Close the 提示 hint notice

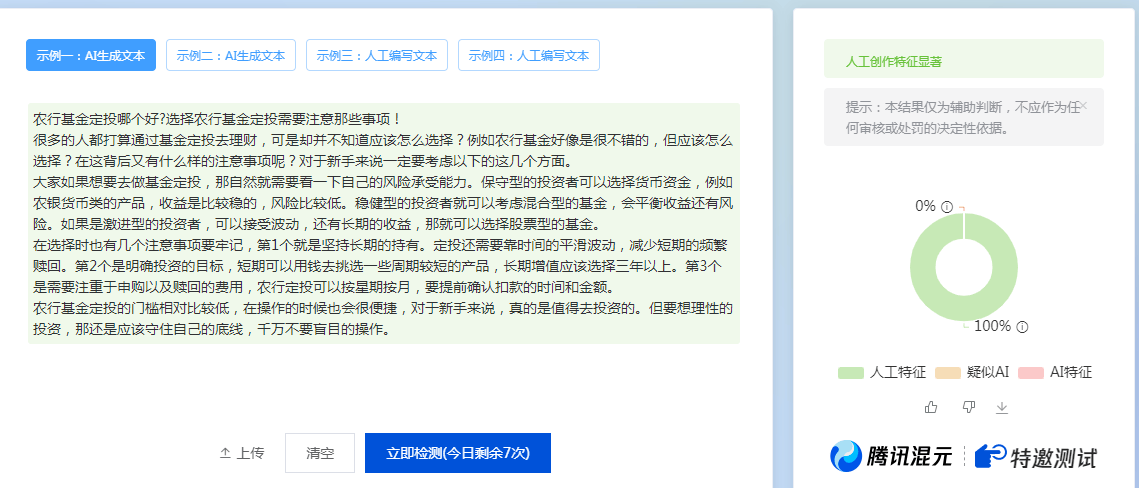coord(1084,106)
